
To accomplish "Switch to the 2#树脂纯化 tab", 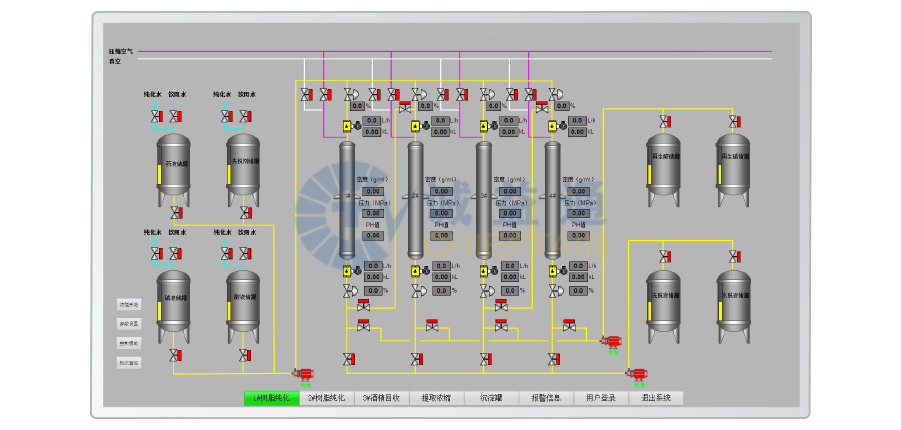I will pyautogui.click(x=326, y=398).
